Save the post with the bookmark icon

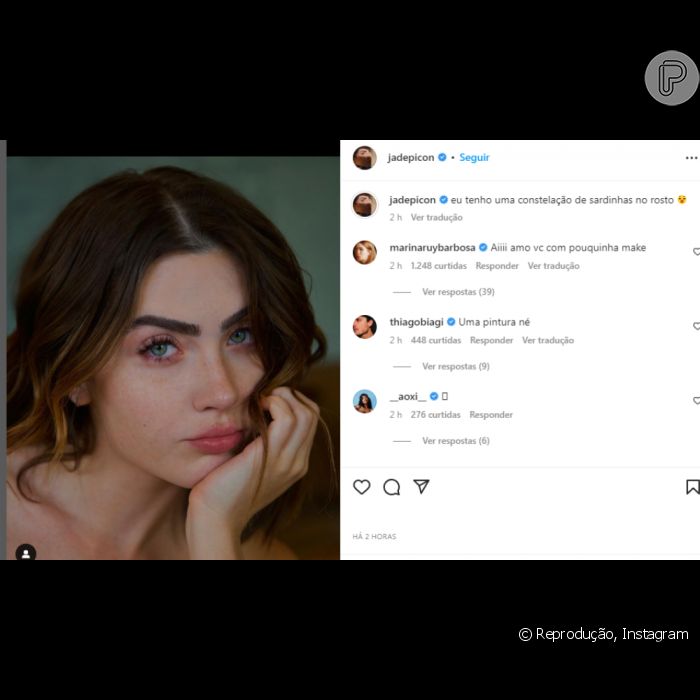tap(692, 487)
